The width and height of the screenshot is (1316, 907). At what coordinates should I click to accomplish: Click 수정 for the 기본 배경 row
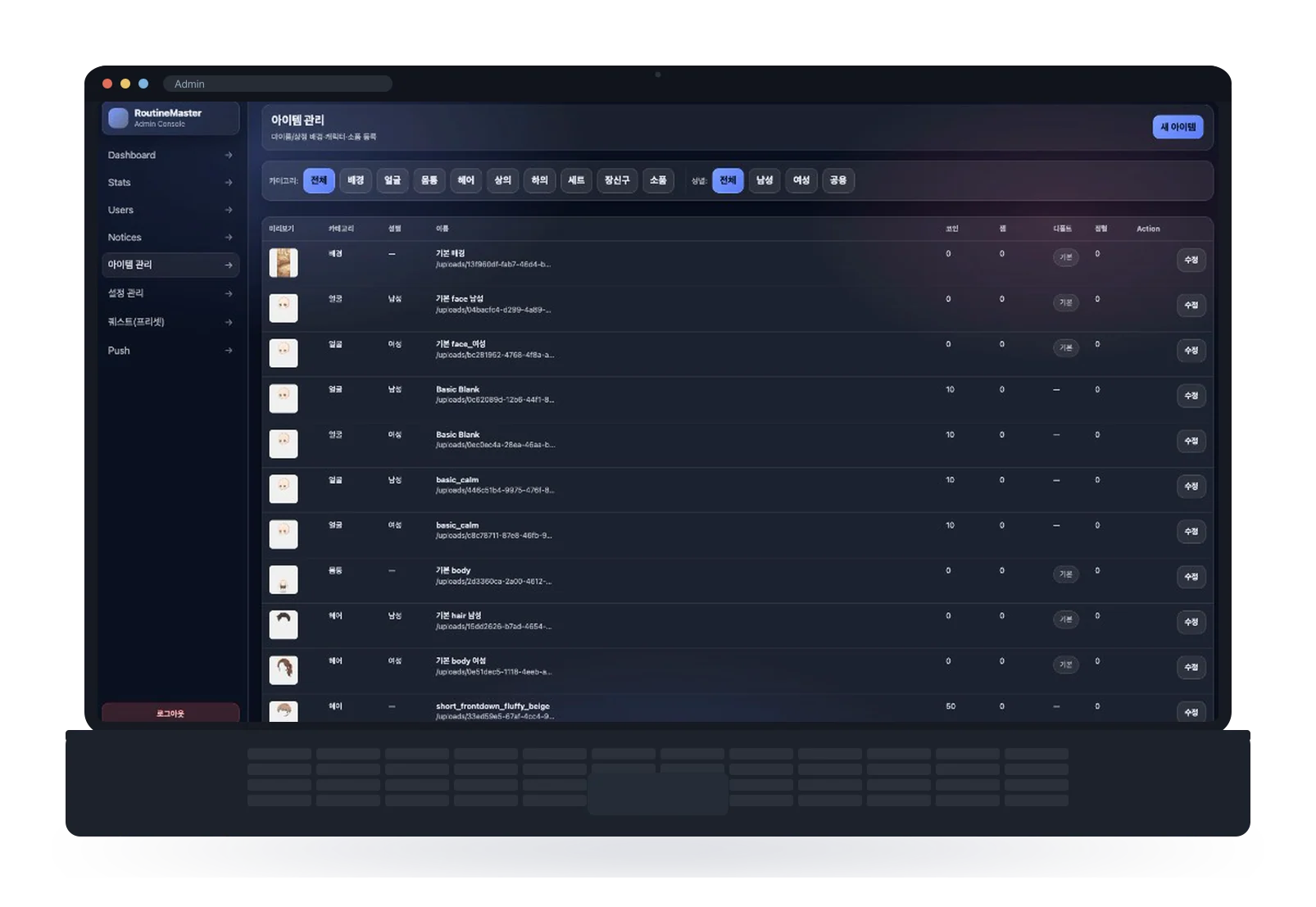coord(1191,260)
